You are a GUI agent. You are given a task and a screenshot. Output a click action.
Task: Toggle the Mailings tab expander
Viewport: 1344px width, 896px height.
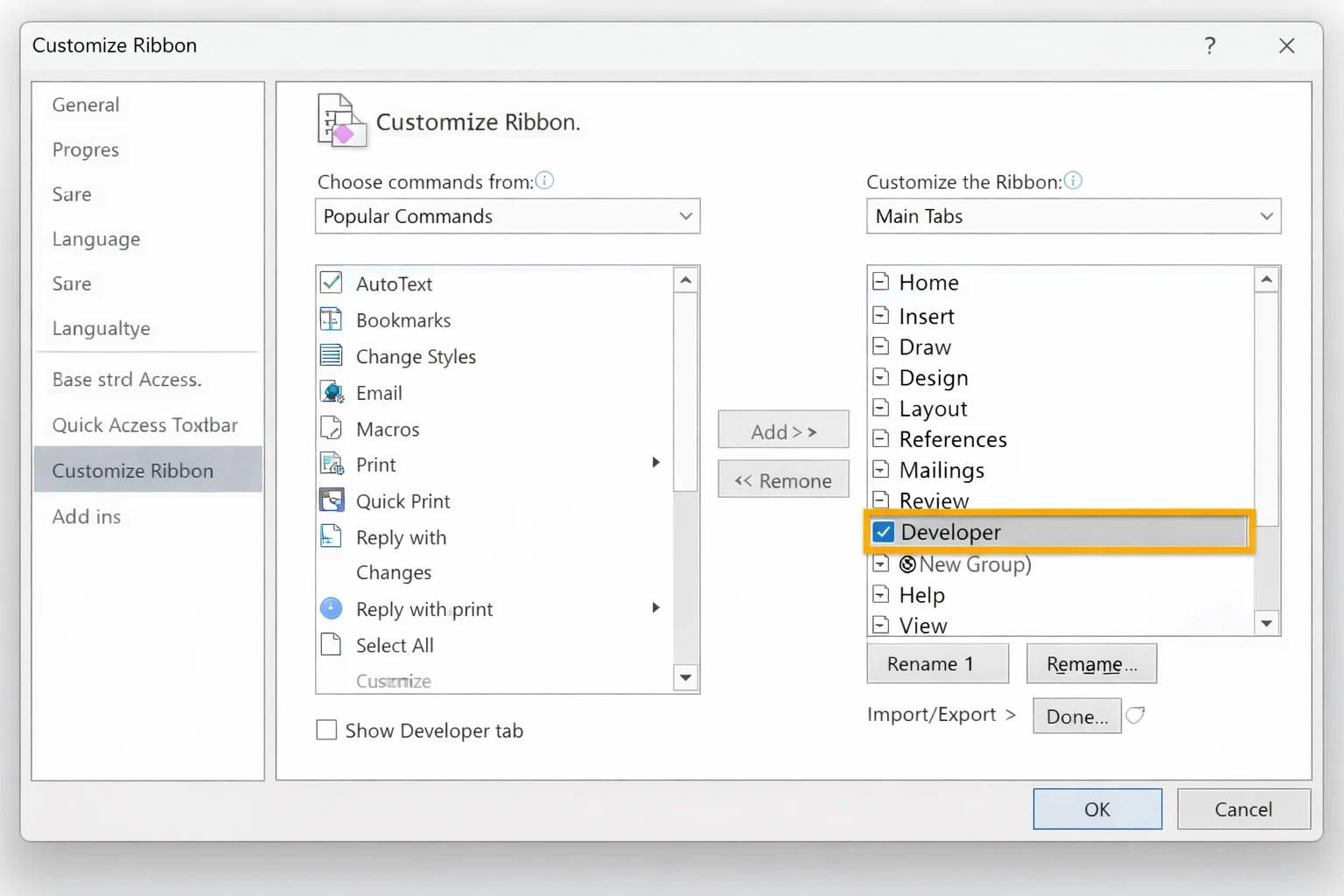tap(881, 469)
